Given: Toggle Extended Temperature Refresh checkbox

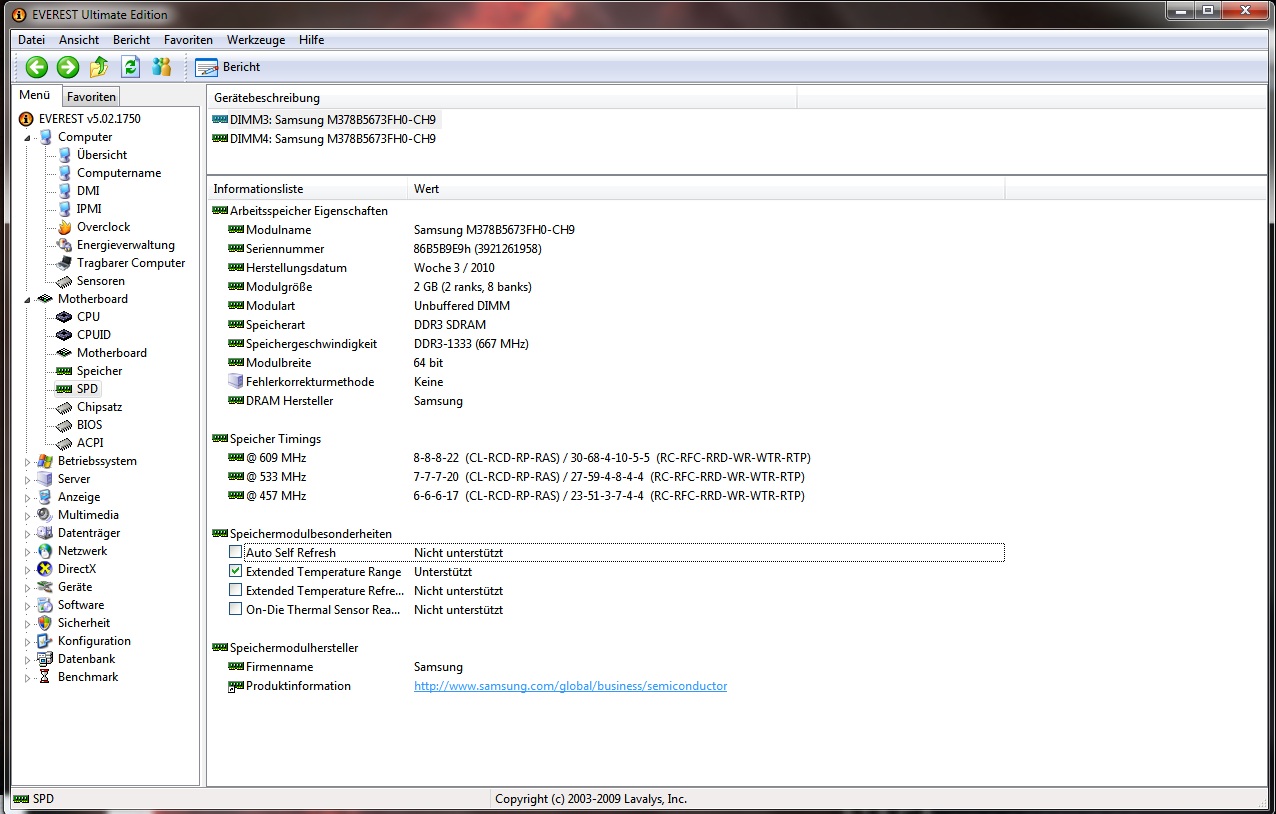Looking at the screenshot, I should tap(236, 590).
